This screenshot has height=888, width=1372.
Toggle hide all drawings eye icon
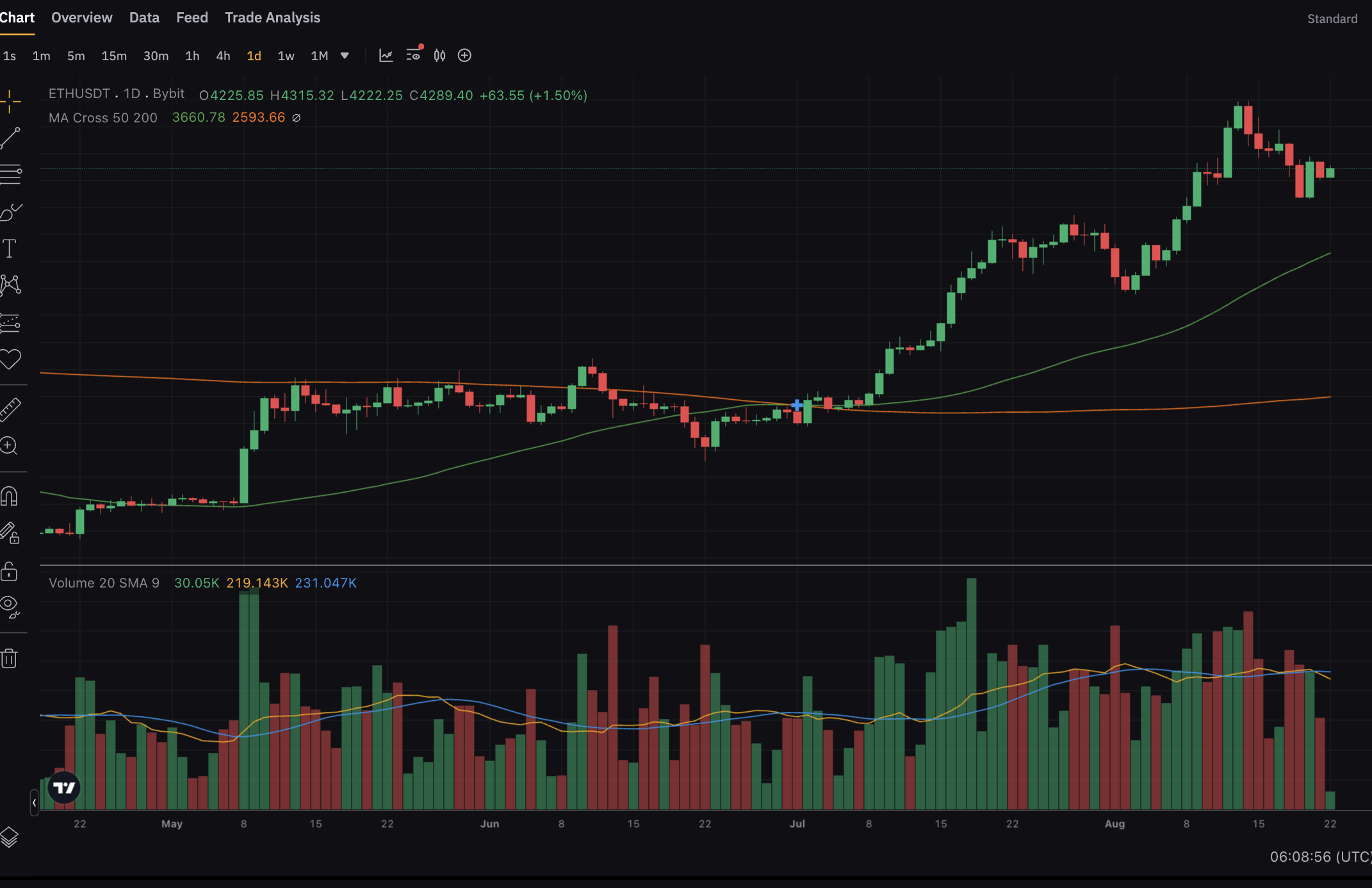pos(10,606)
